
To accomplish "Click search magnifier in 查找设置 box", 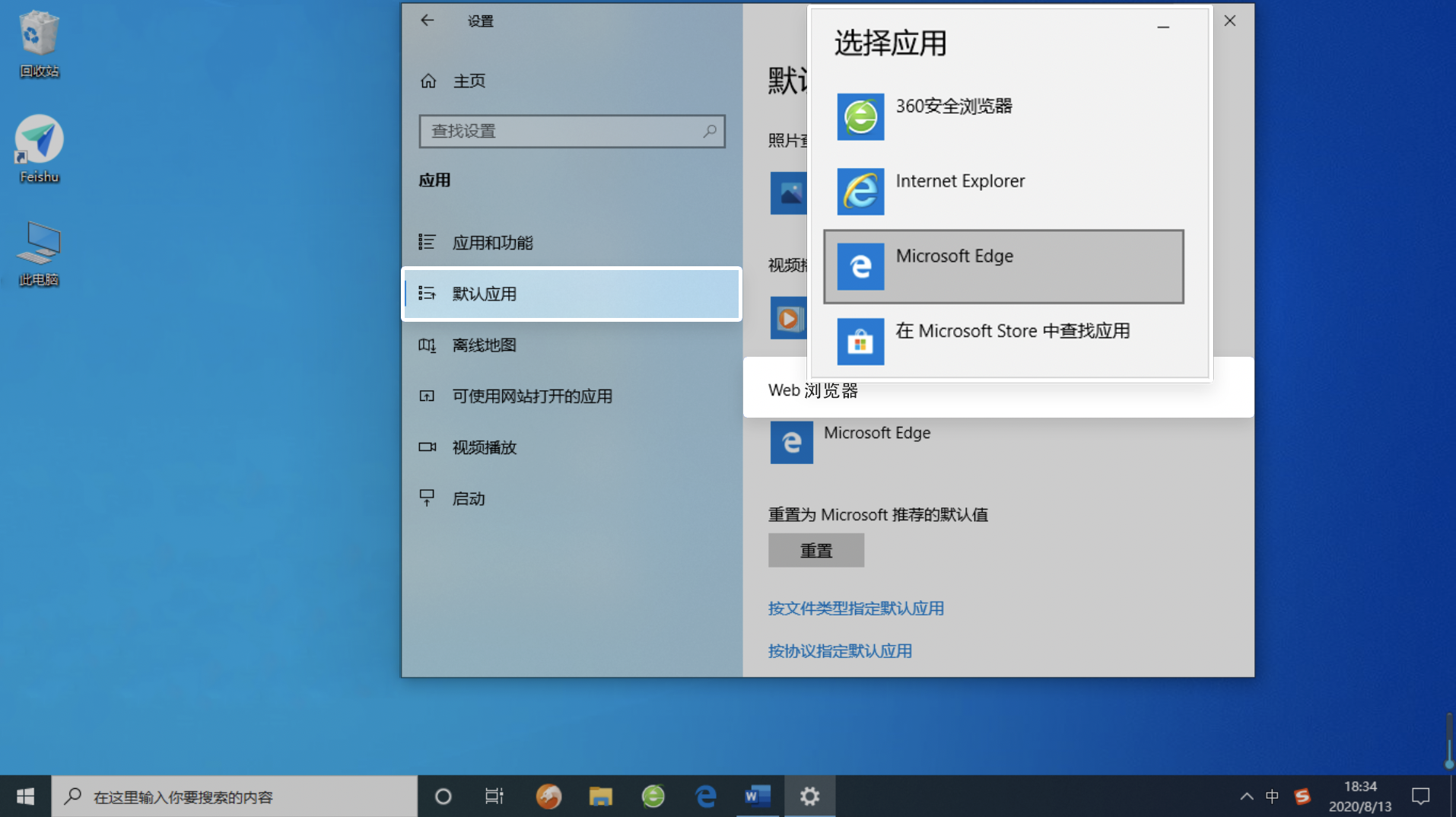I will pos(710,131).
